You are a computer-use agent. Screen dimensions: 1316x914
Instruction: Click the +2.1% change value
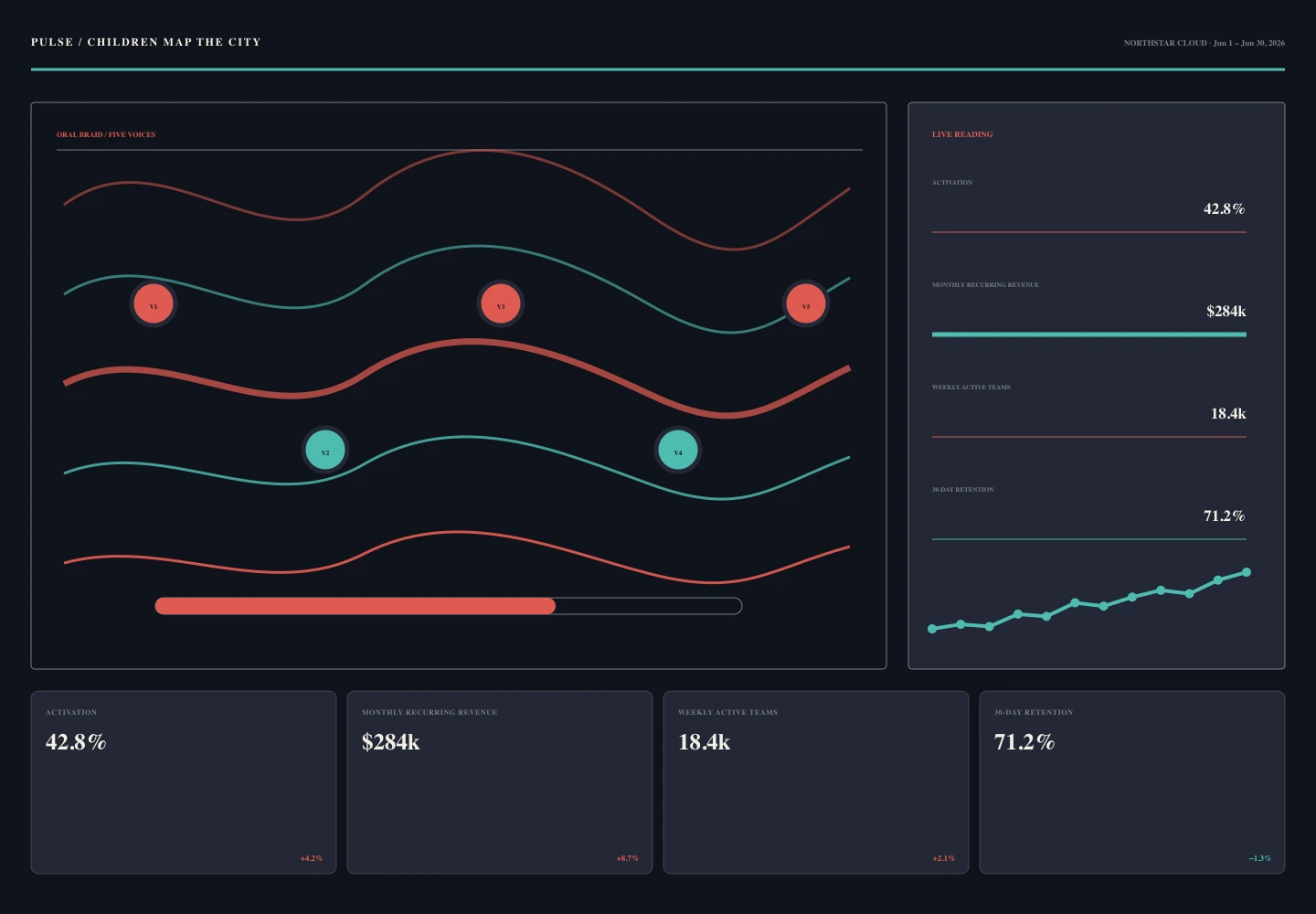(944, 858)
